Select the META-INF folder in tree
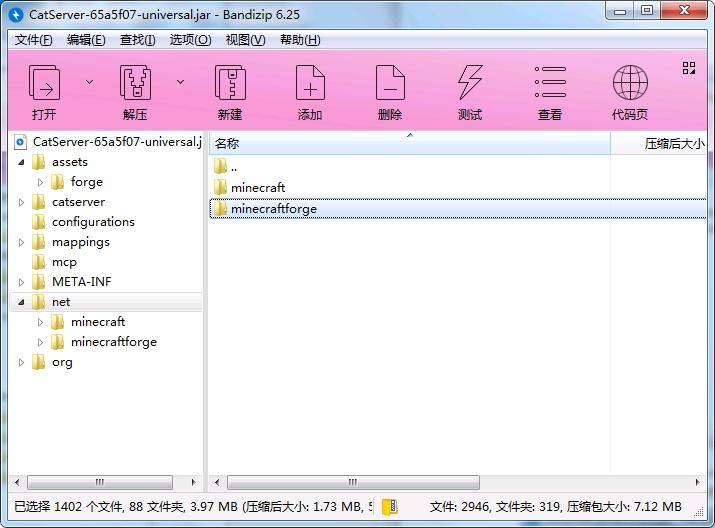The width and height of the screenshot is (715, 528). [72, 282]
